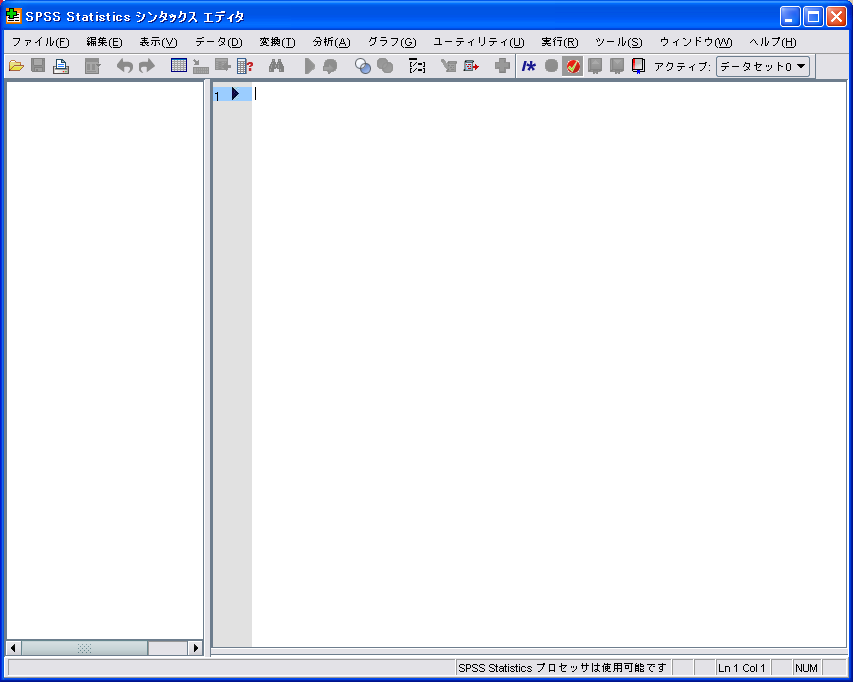Open the ユーティリティ(U) menu

[478, 42]
